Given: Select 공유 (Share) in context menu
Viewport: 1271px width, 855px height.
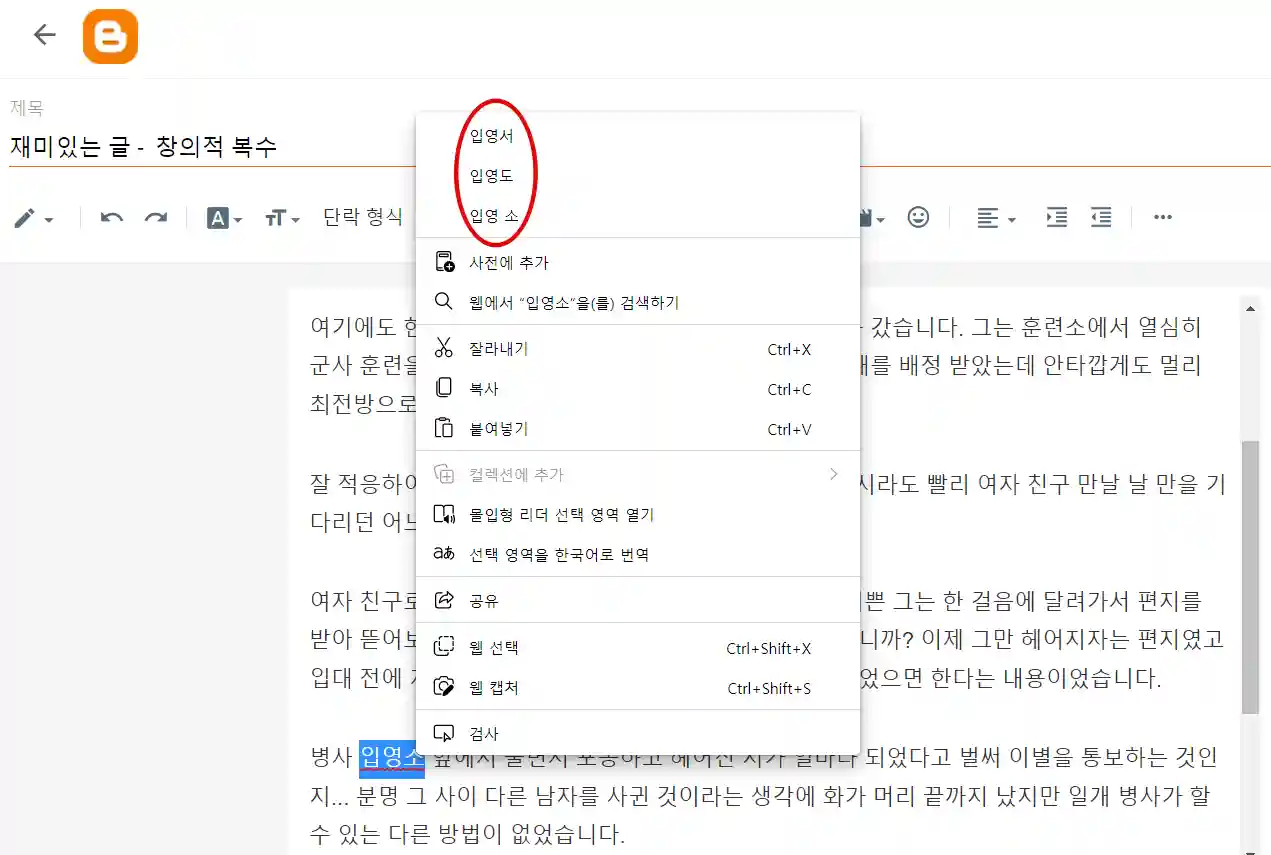Looking at the screenshot, I should point(638,601).
